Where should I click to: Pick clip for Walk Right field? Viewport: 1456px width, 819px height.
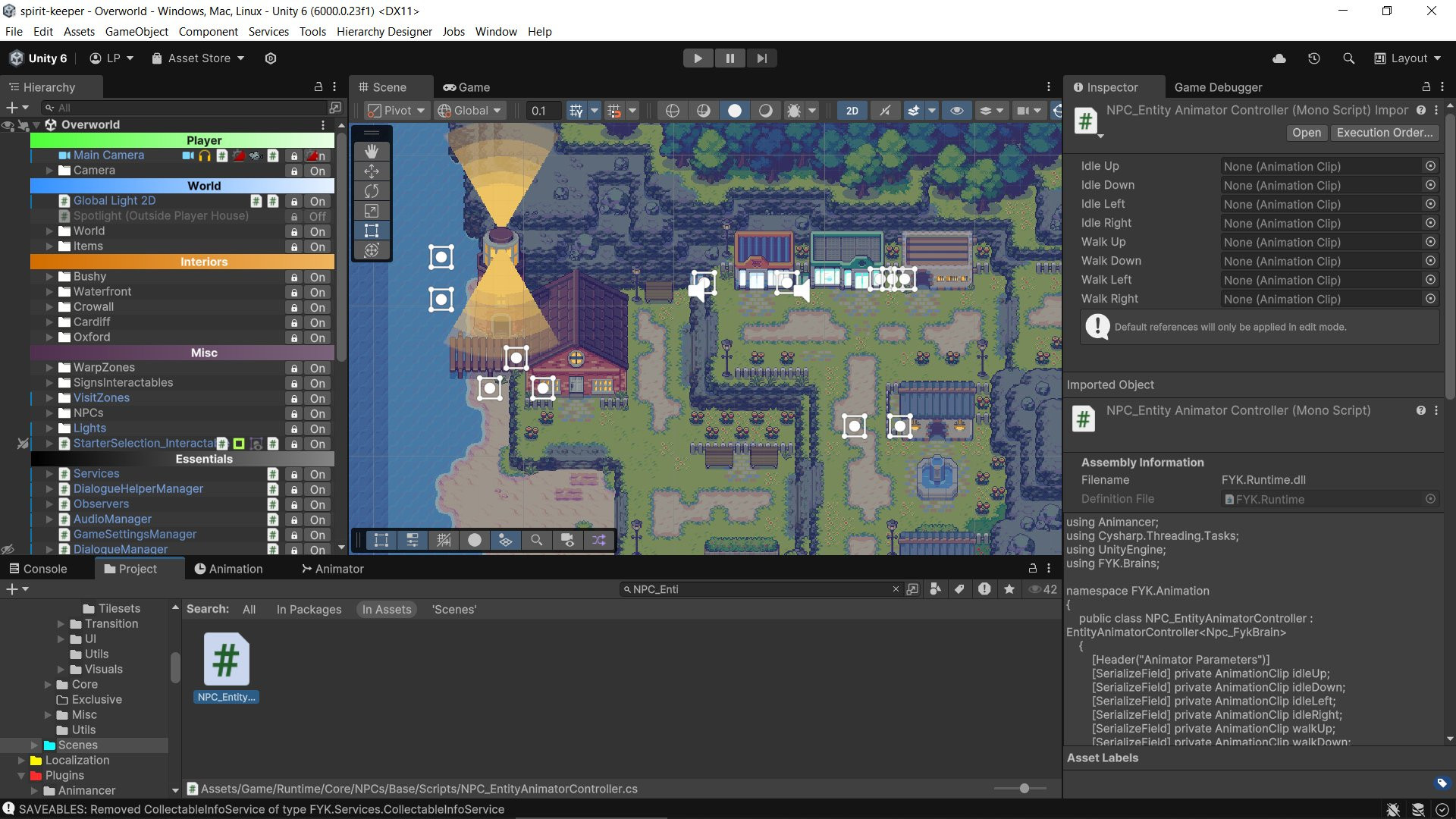coord(1430,299)
